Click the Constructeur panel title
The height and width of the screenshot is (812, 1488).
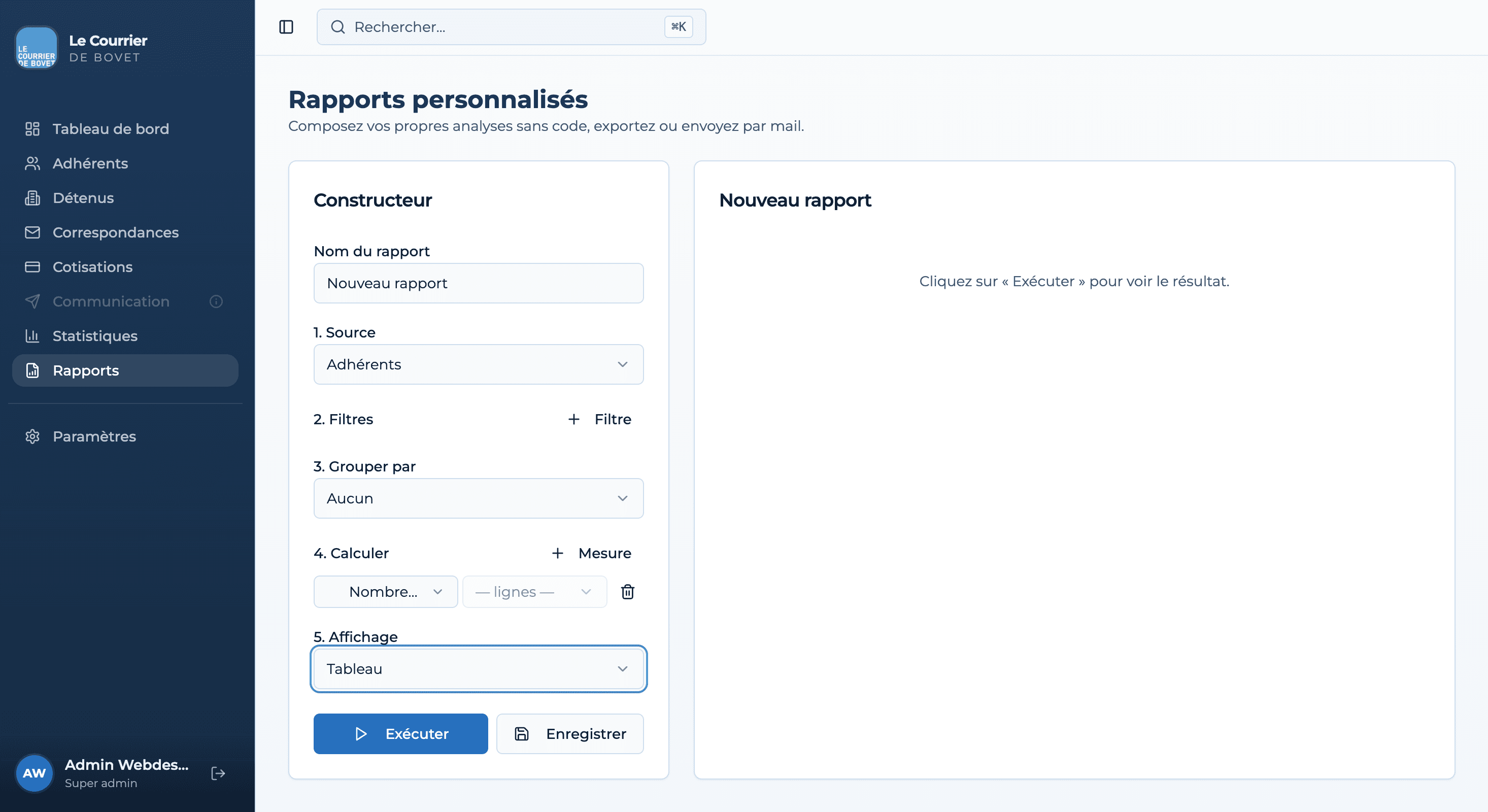click(373, 200)
